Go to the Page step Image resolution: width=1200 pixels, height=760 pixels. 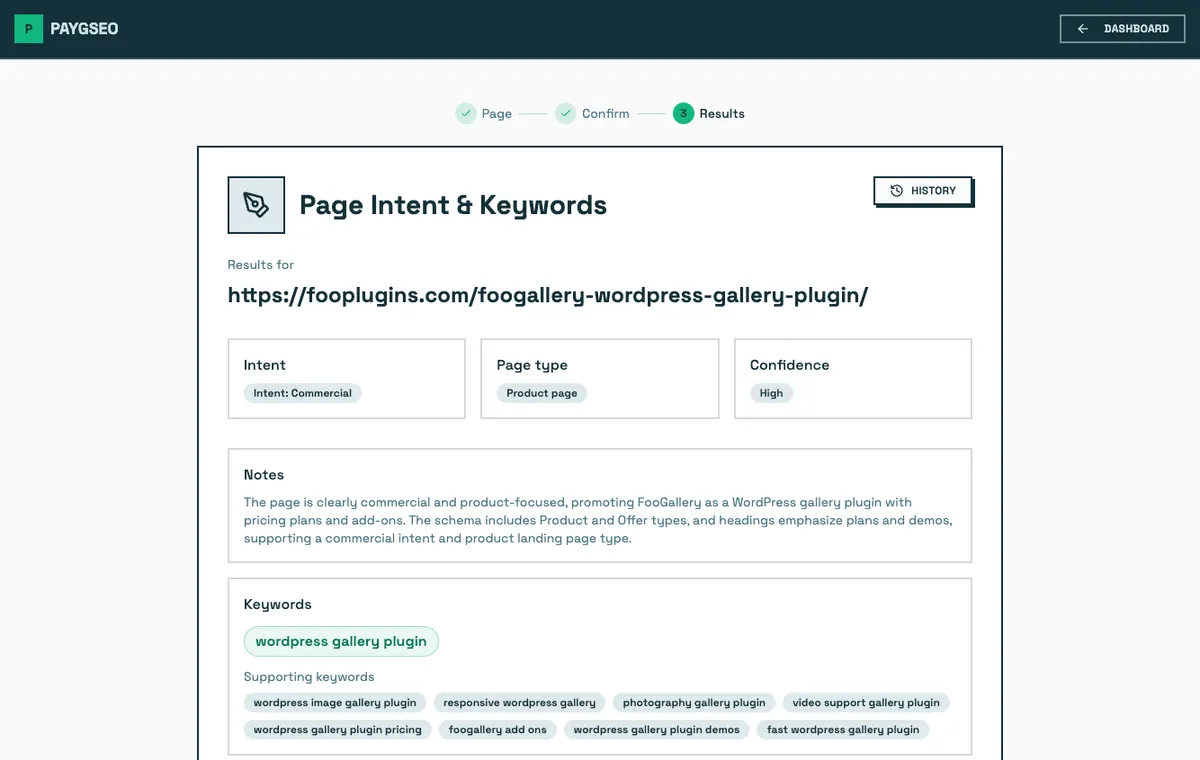497,114
